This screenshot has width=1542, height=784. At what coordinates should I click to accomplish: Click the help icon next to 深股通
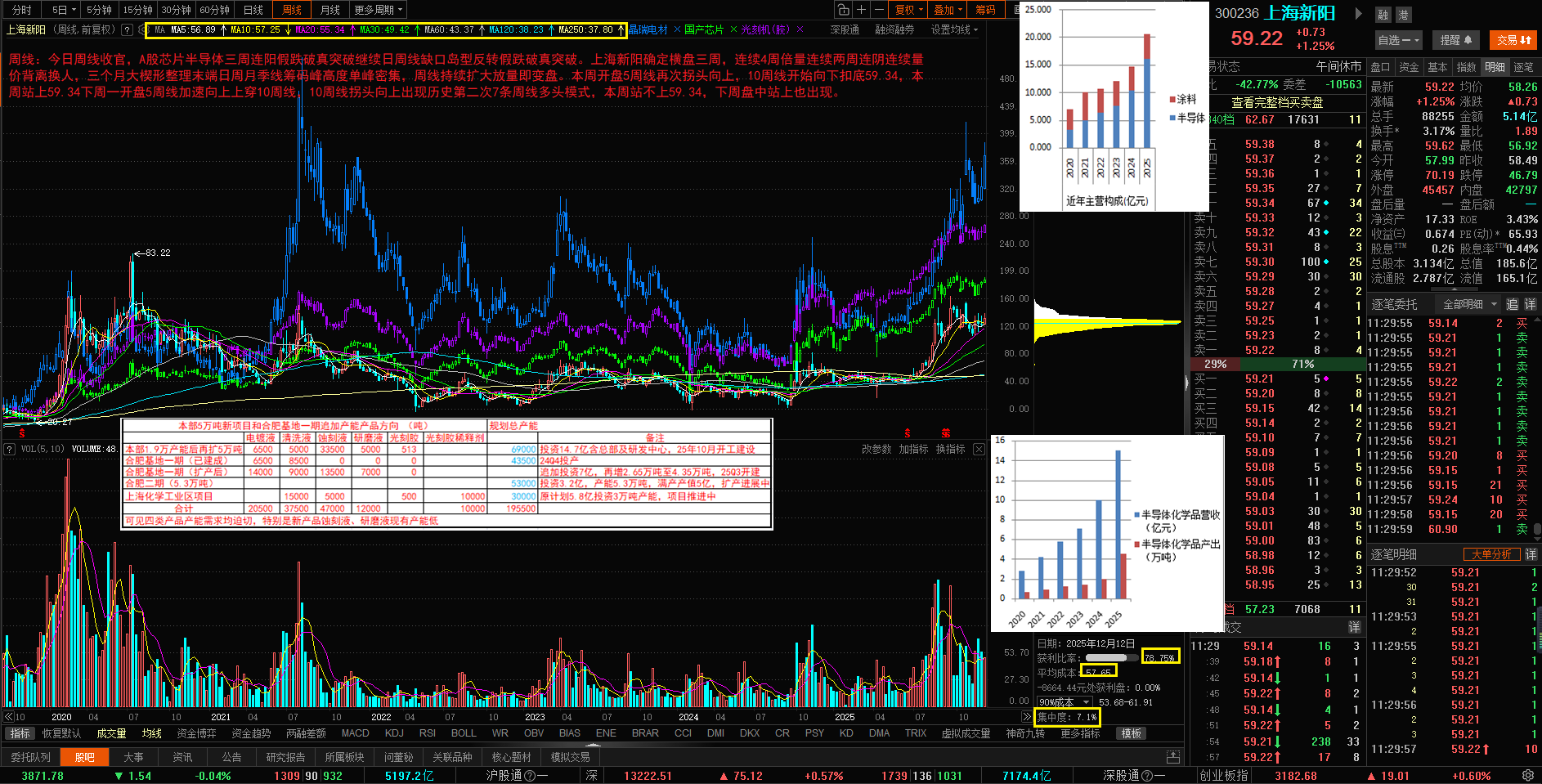(1147, 776)
